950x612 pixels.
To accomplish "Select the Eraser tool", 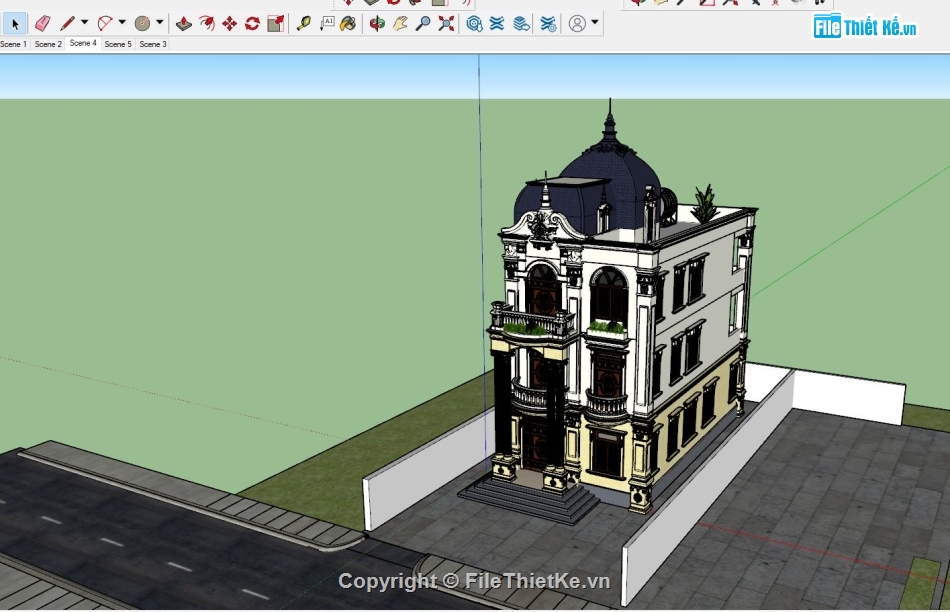I will pos(42,24).
